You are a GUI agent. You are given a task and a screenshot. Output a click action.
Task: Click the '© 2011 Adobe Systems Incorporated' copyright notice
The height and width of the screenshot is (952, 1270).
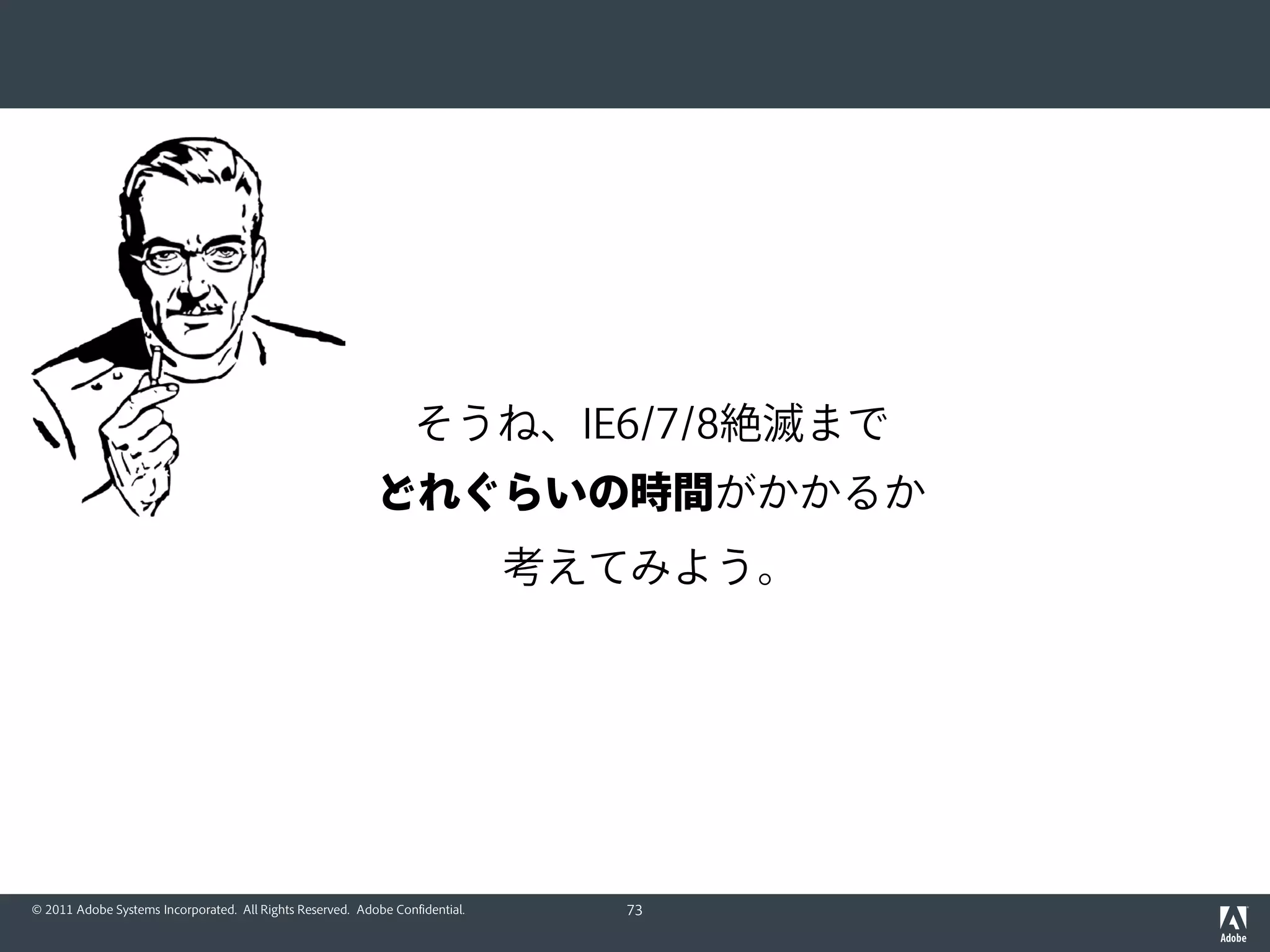click(x=248, y=910)
